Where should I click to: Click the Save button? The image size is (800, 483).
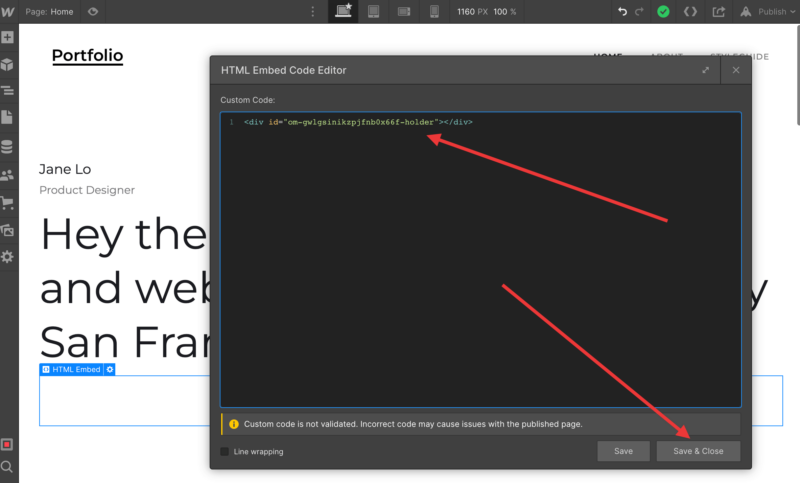(623, 451)
